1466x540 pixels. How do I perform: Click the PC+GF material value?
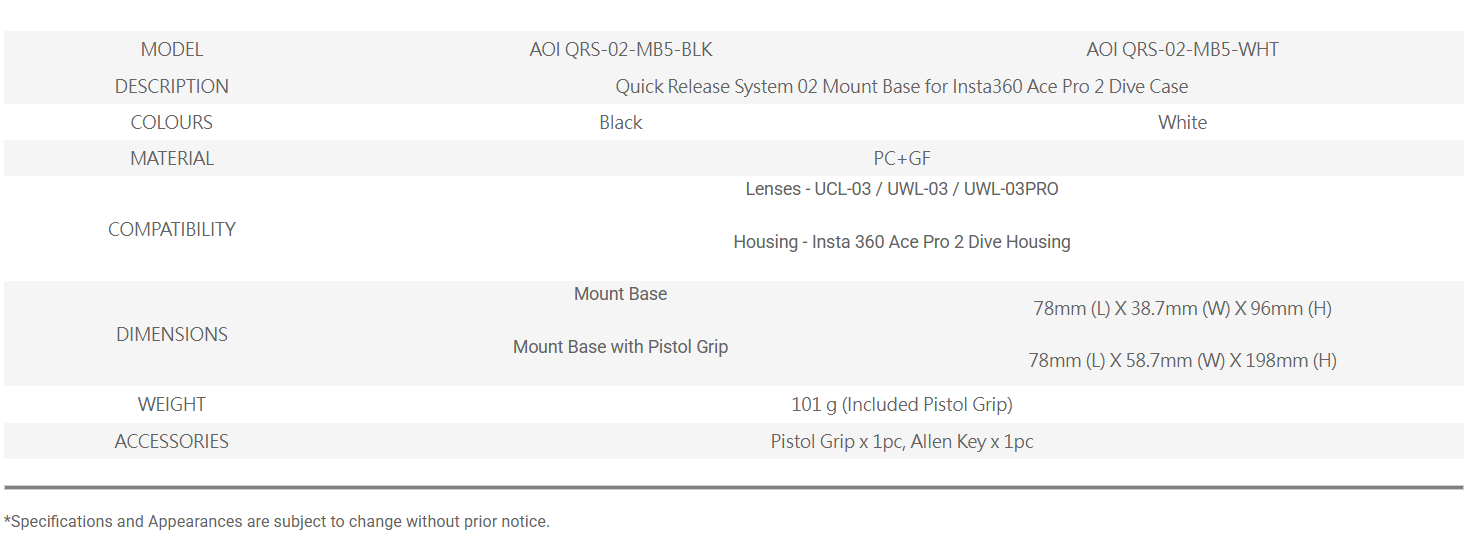point(902,158)
